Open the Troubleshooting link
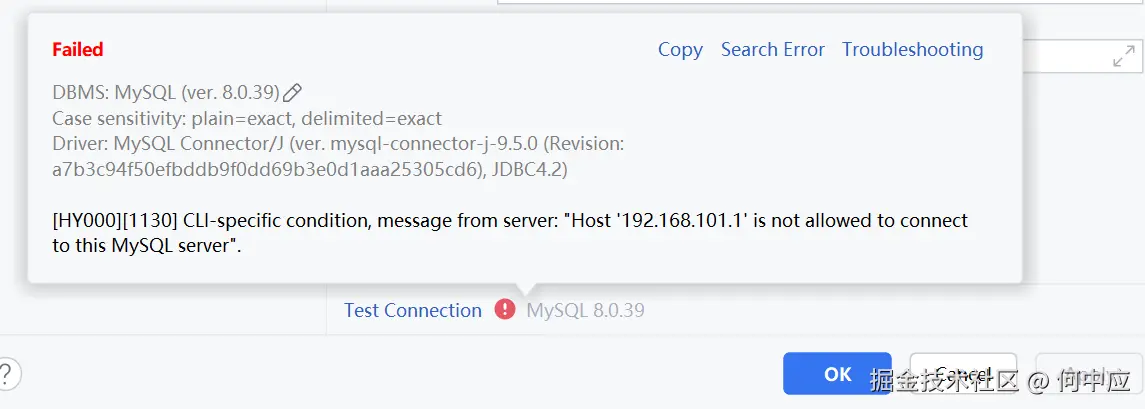 pos(913,50)
